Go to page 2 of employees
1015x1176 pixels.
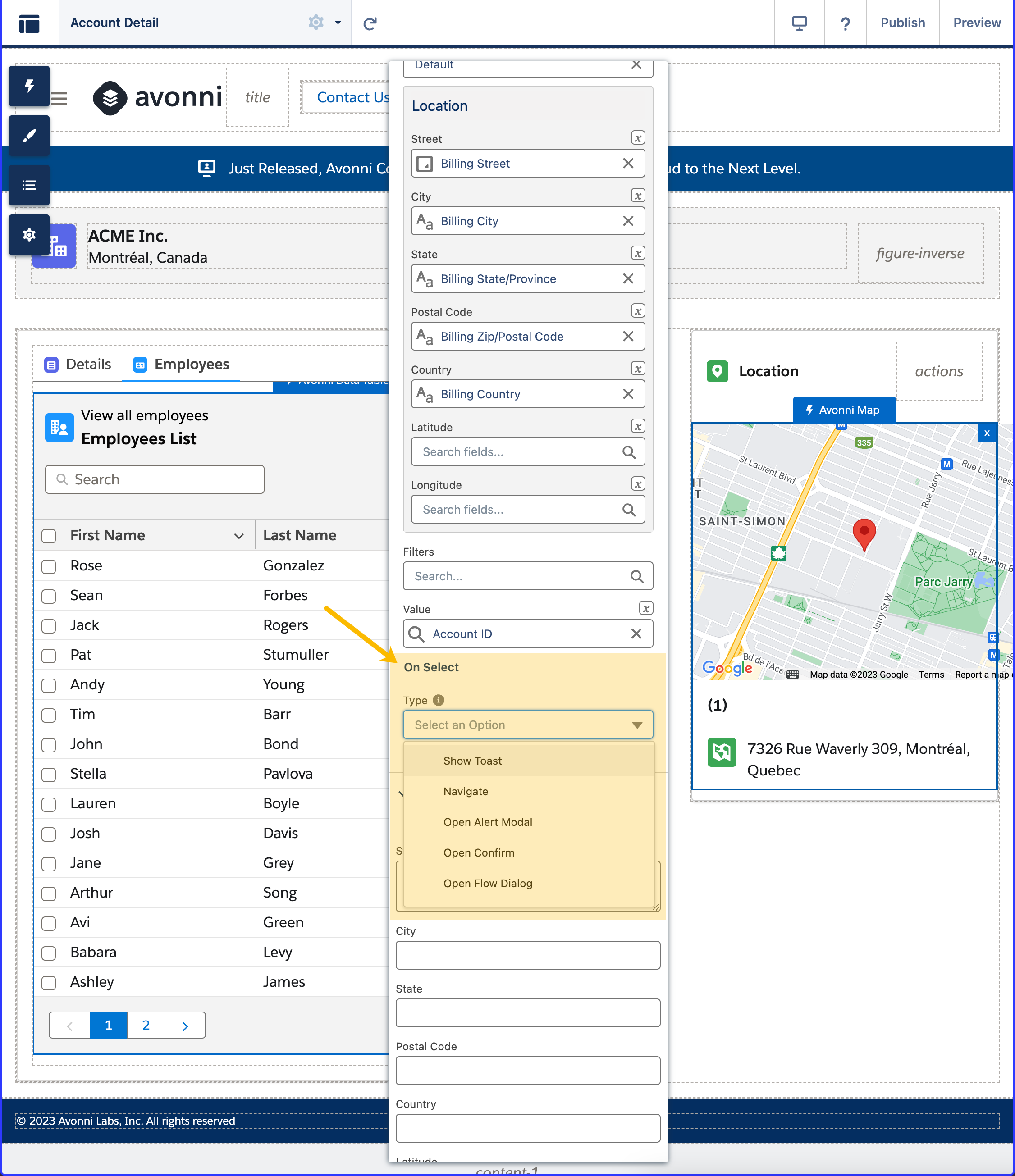click(146, 1025)
